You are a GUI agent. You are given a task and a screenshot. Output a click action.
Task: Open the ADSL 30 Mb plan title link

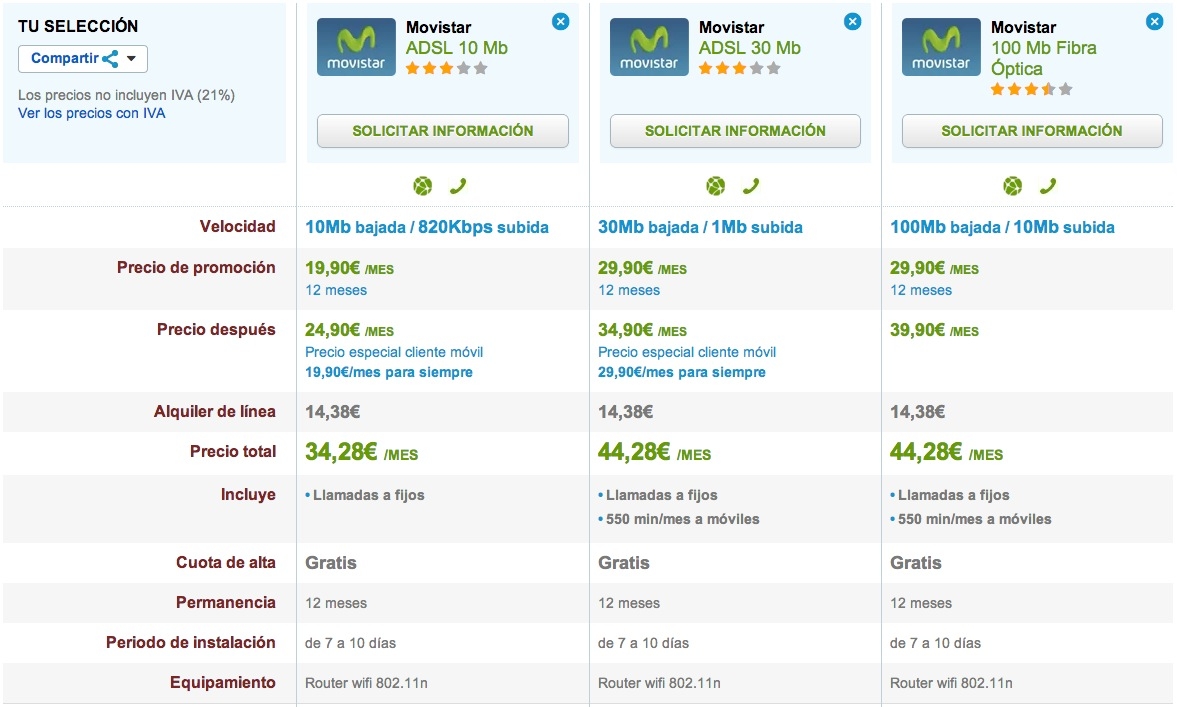pos(749,48)
